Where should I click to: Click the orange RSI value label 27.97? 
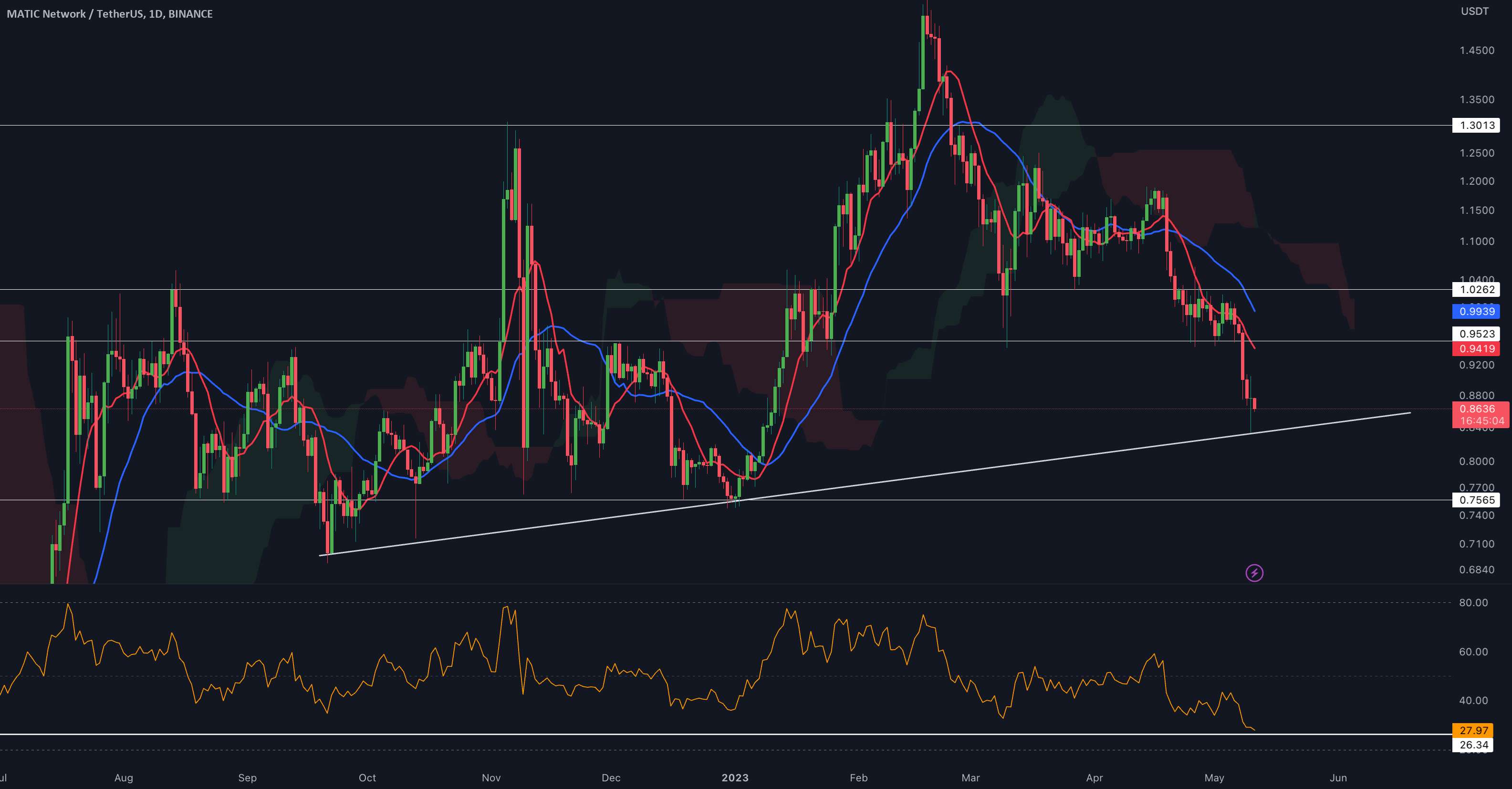1474,730
